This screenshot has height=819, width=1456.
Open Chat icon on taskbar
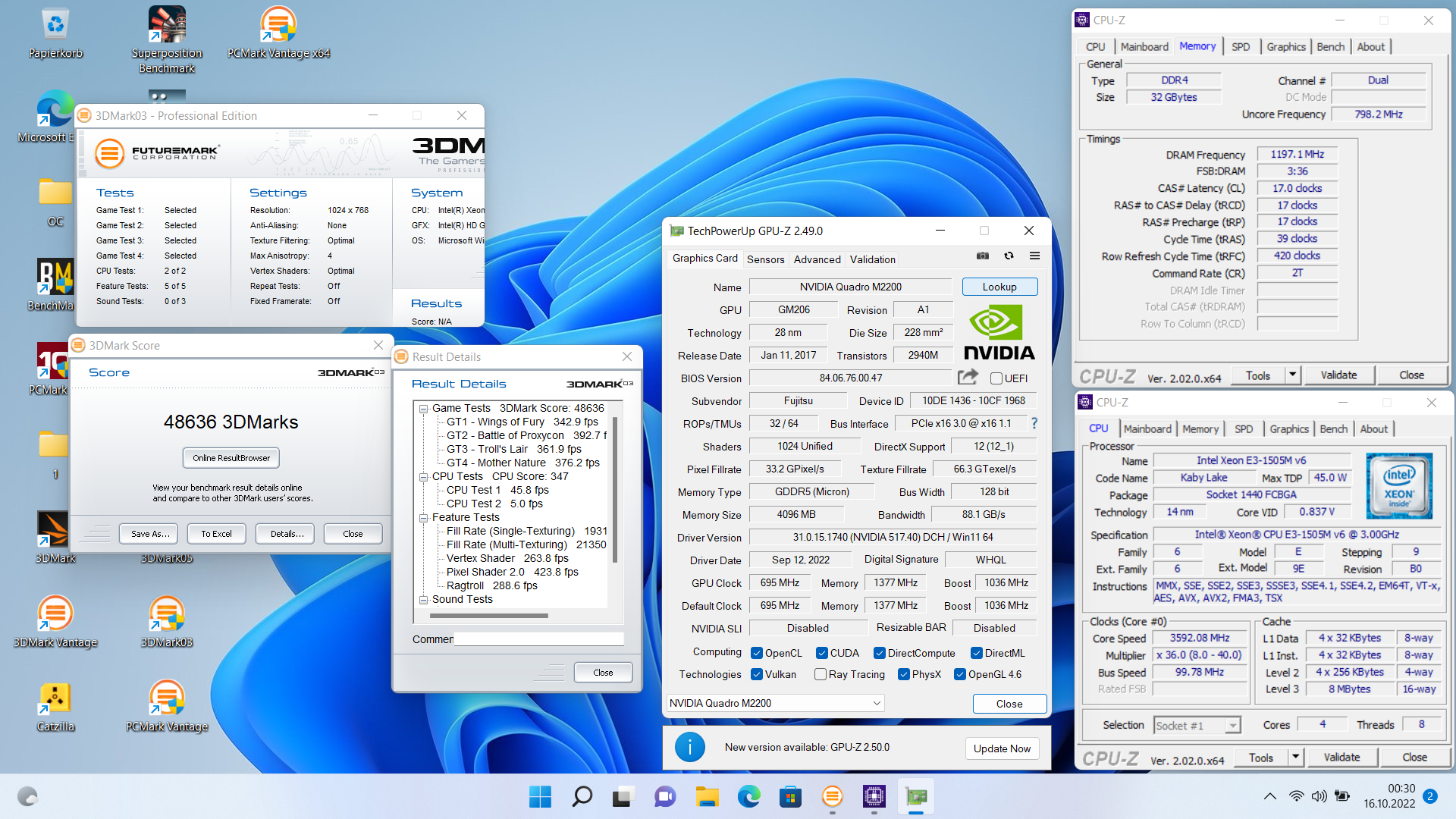point(665,796)
